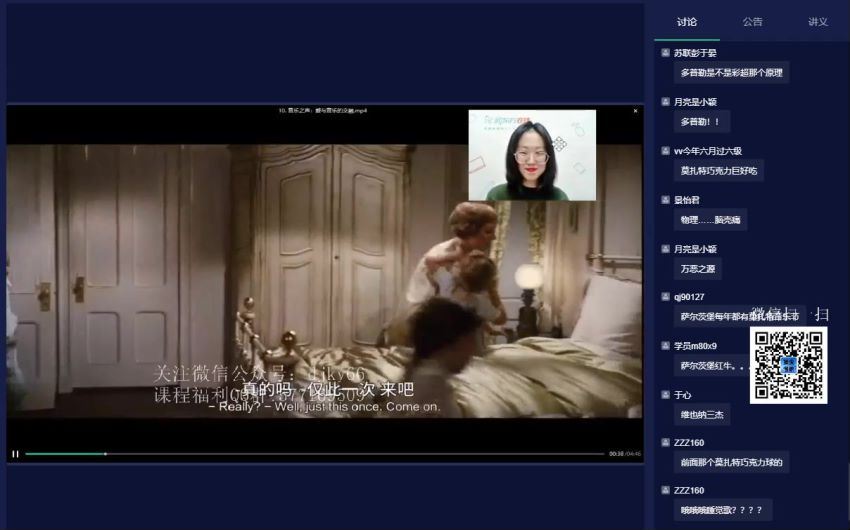Click the movie video frame
This screenshot has height=530, width=850.
tap(324, 281)
